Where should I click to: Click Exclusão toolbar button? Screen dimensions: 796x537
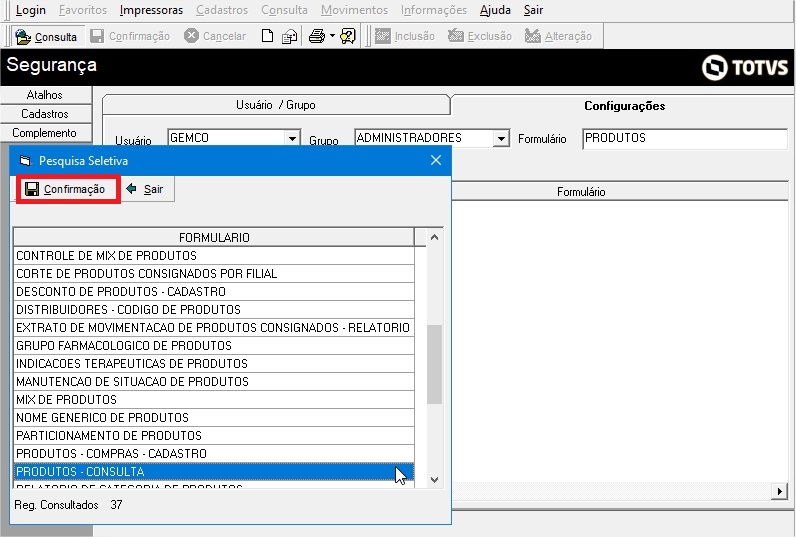[480, 36]
